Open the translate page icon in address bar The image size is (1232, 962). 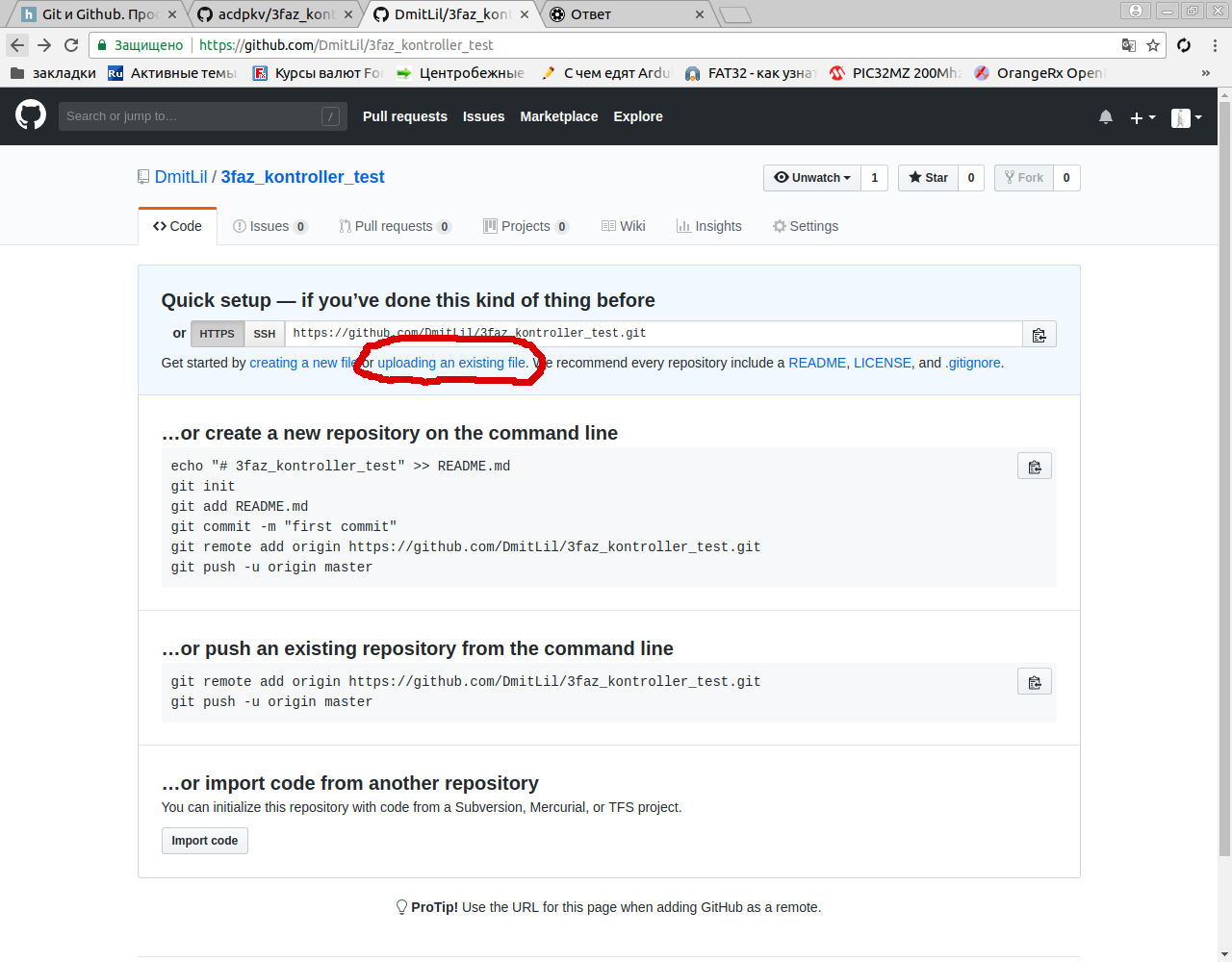pyautogui.click(x=1129, y=45)
